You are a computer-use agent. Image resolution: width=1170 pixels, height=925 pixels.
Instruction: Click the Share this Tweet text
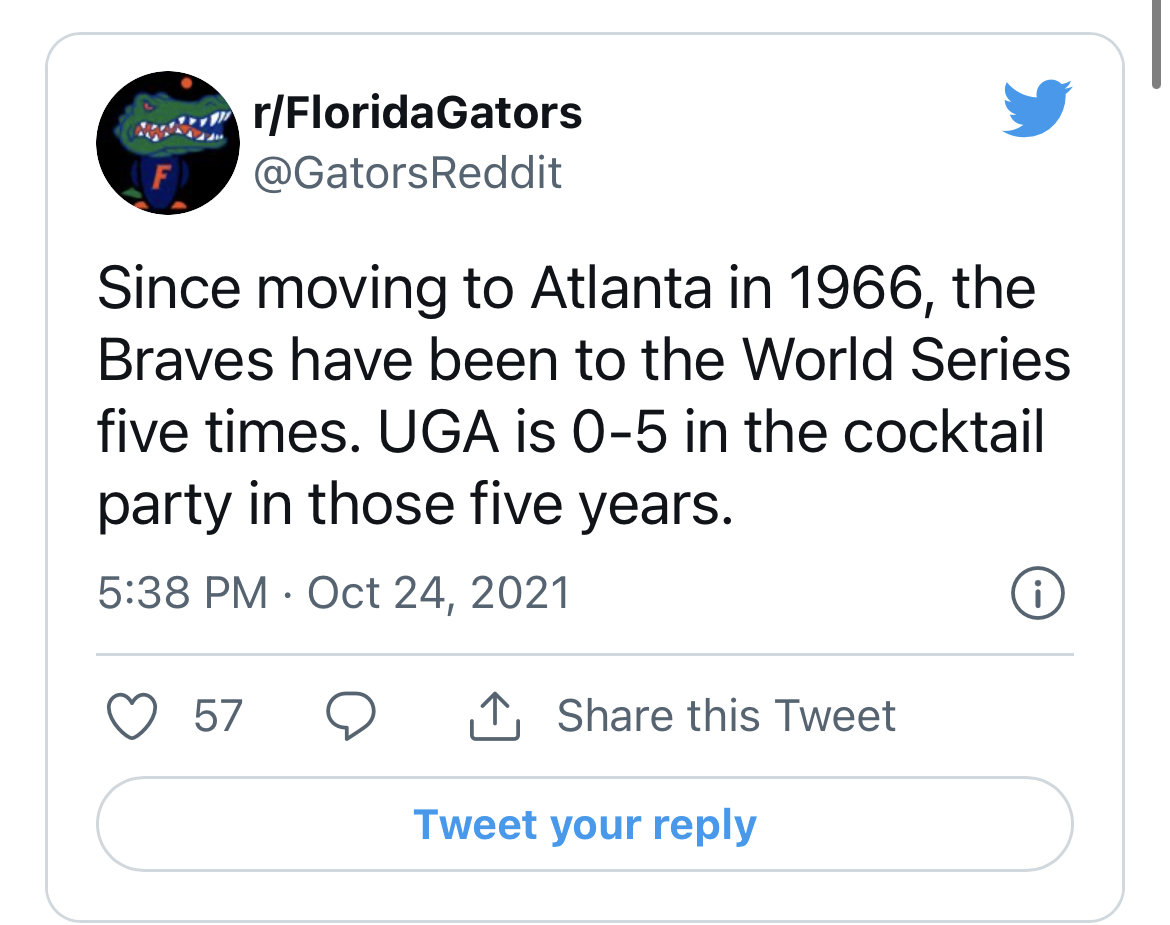pyautogui.click(x=726, y=716)
